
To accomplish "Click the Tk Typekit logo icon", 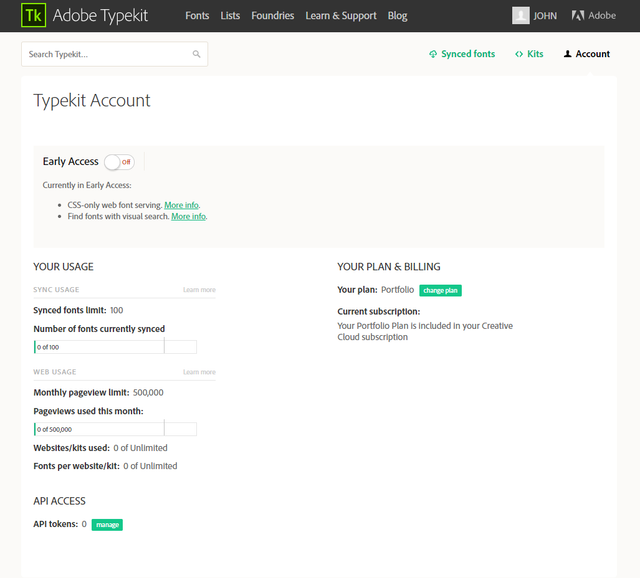I will point(33,16).
